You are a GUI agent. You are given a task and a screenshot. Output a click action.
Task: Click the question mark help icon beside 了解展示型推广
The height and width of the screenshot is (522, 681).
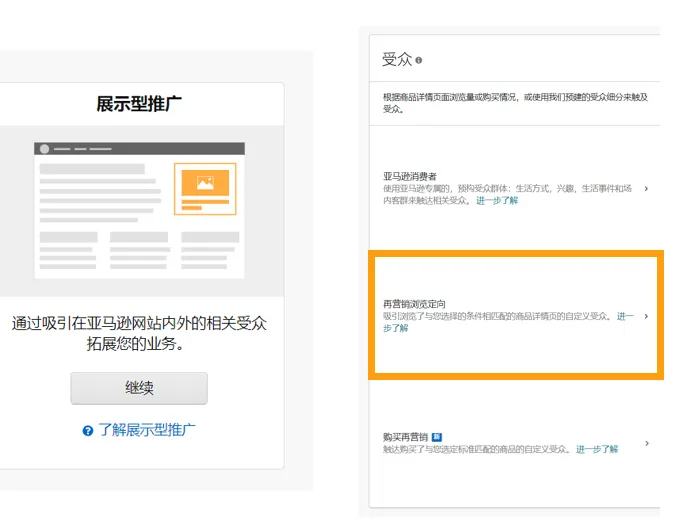[x=88, y=431]
